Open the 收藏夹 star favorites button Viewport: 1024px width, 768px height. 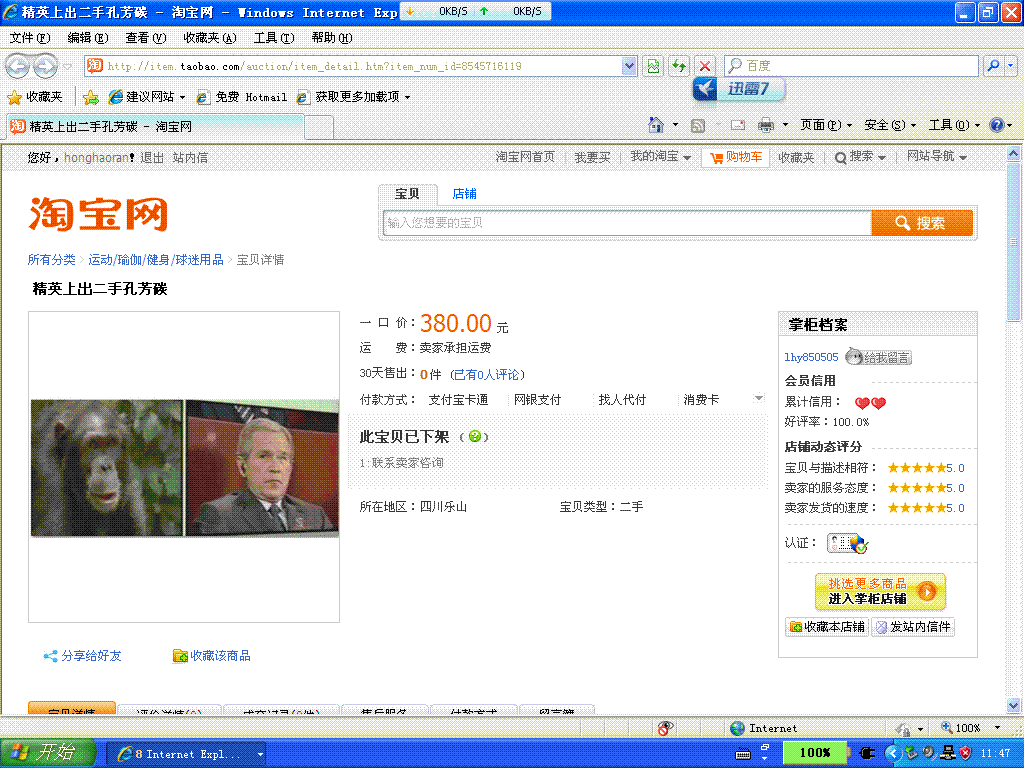click(x=35, y=97)
